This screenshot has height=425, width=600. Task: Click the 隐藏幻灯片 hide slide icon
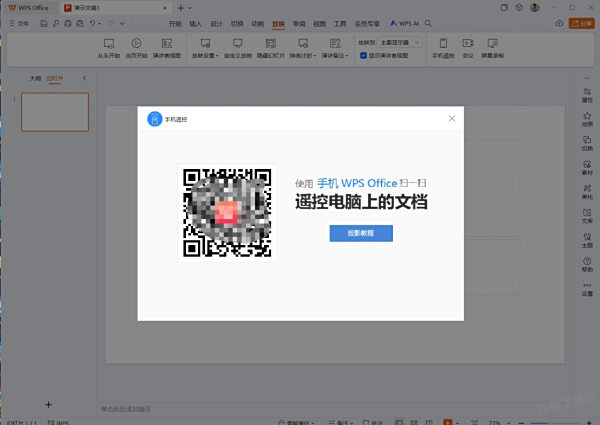tap(271, 43)
